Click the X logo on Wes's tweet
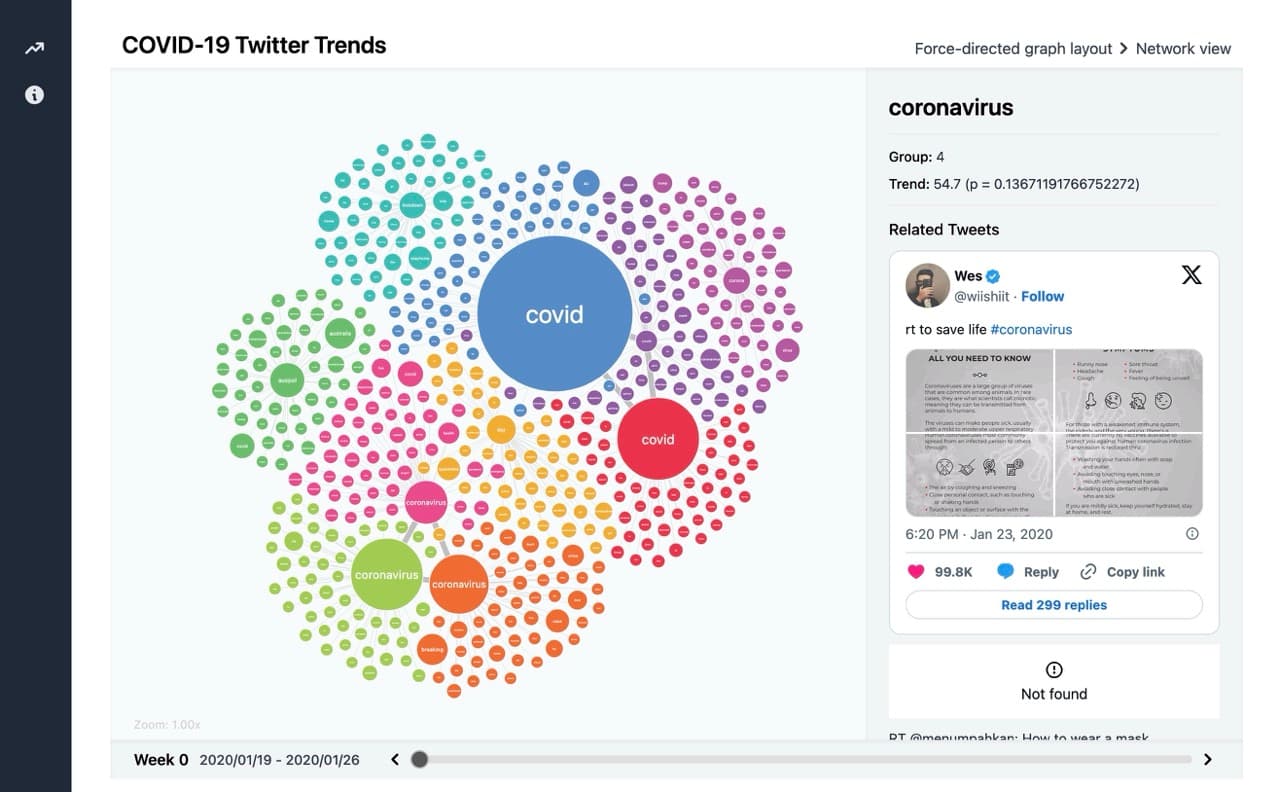The width and height of the screenshot is (1280, 792). pyautogui.click(x=1191, y=274)
